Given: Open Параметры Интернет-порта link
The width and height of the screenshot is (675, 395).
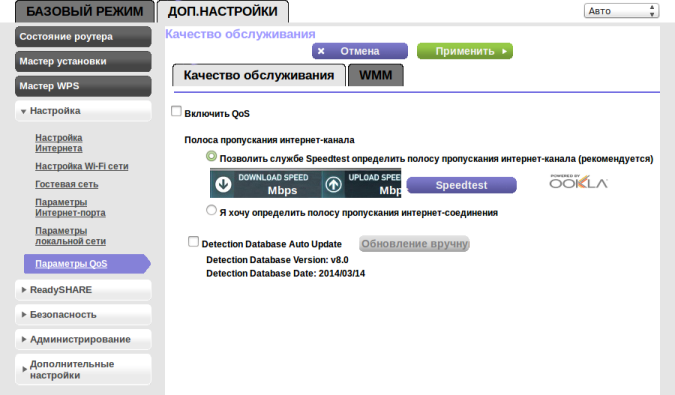Looking at the screenshot, I should click(70, 207).
